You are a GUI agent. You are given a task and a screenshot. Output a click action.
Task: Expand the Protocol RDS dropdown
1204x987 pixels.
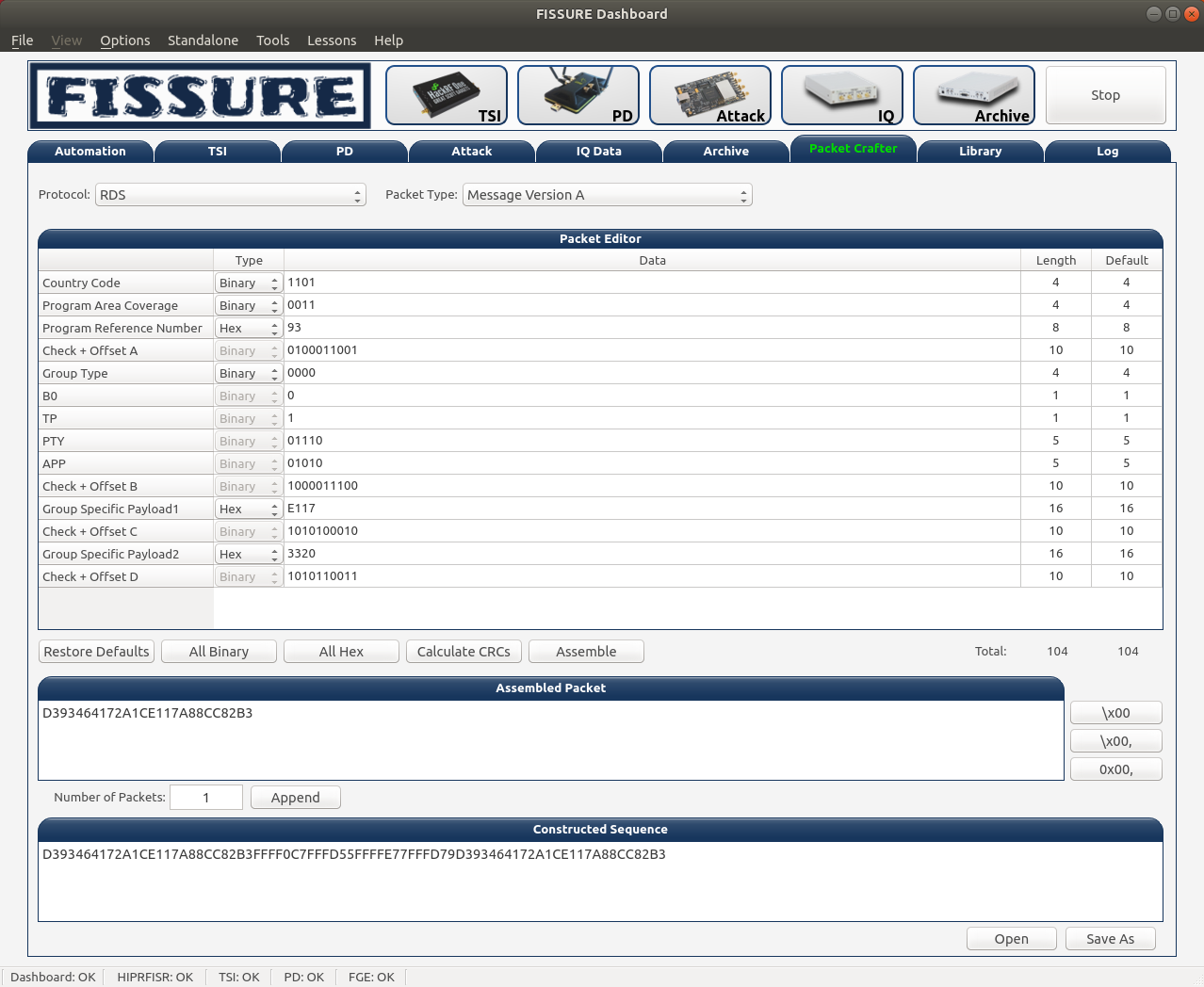[231, 195]
